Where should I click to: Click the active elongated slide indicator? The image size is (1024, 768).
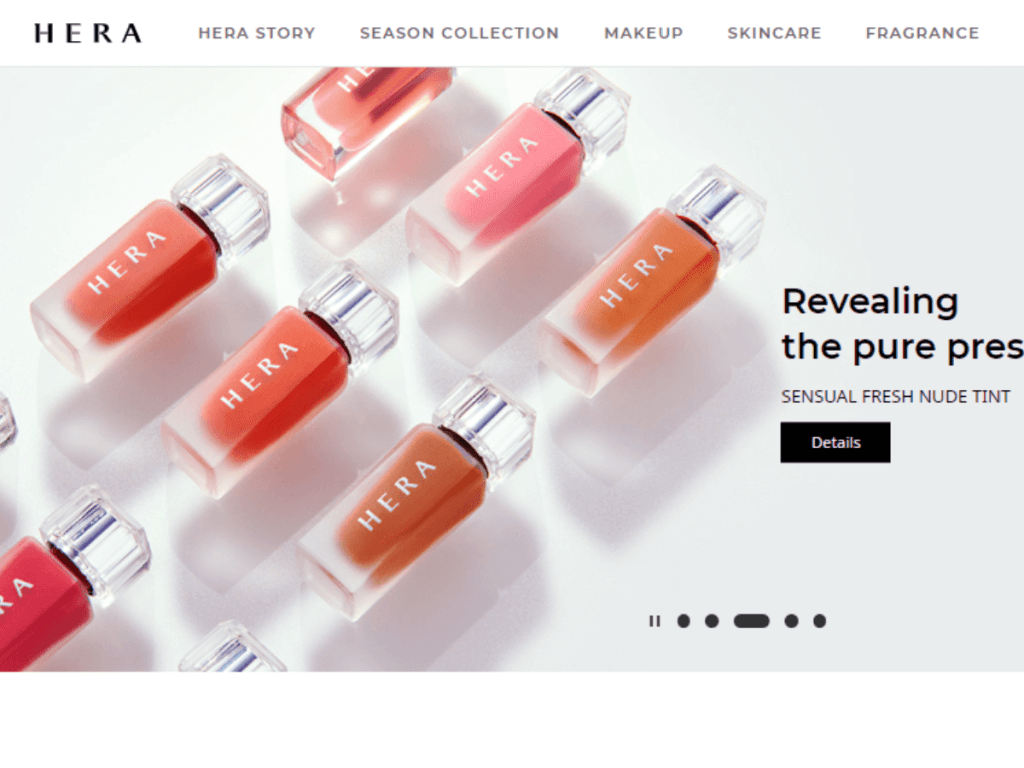point(752,621)
